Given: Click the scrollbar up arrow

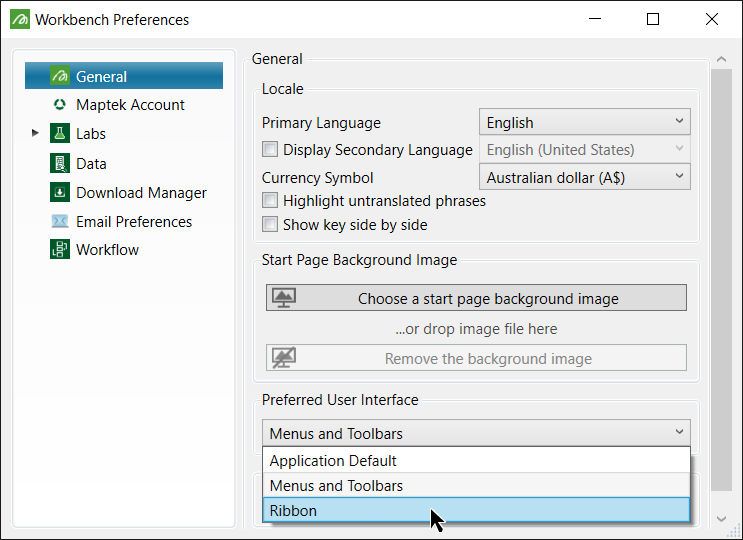Looking at the screenshot, I should click(720, 59).
